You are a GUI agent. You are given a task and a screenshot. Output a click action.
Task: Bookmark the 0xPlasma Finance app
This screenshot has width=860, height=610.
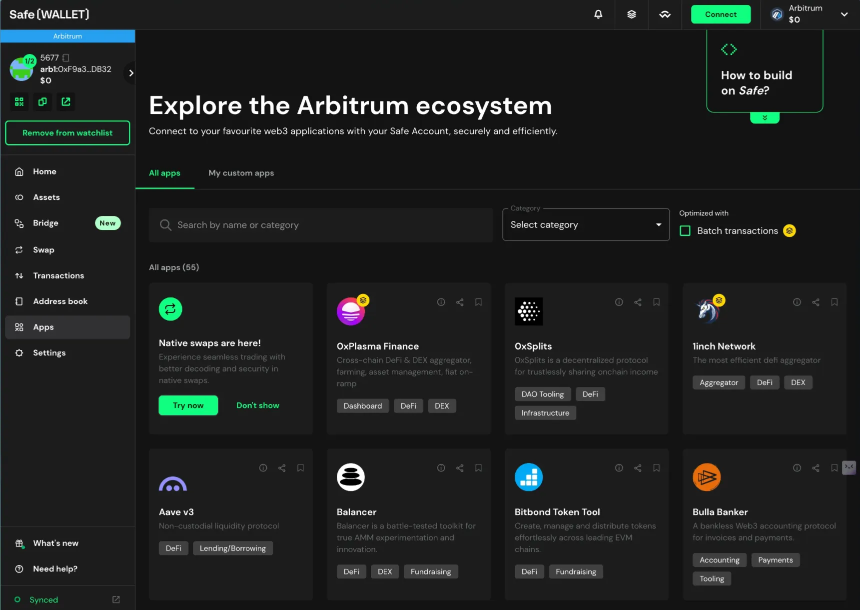478,302
